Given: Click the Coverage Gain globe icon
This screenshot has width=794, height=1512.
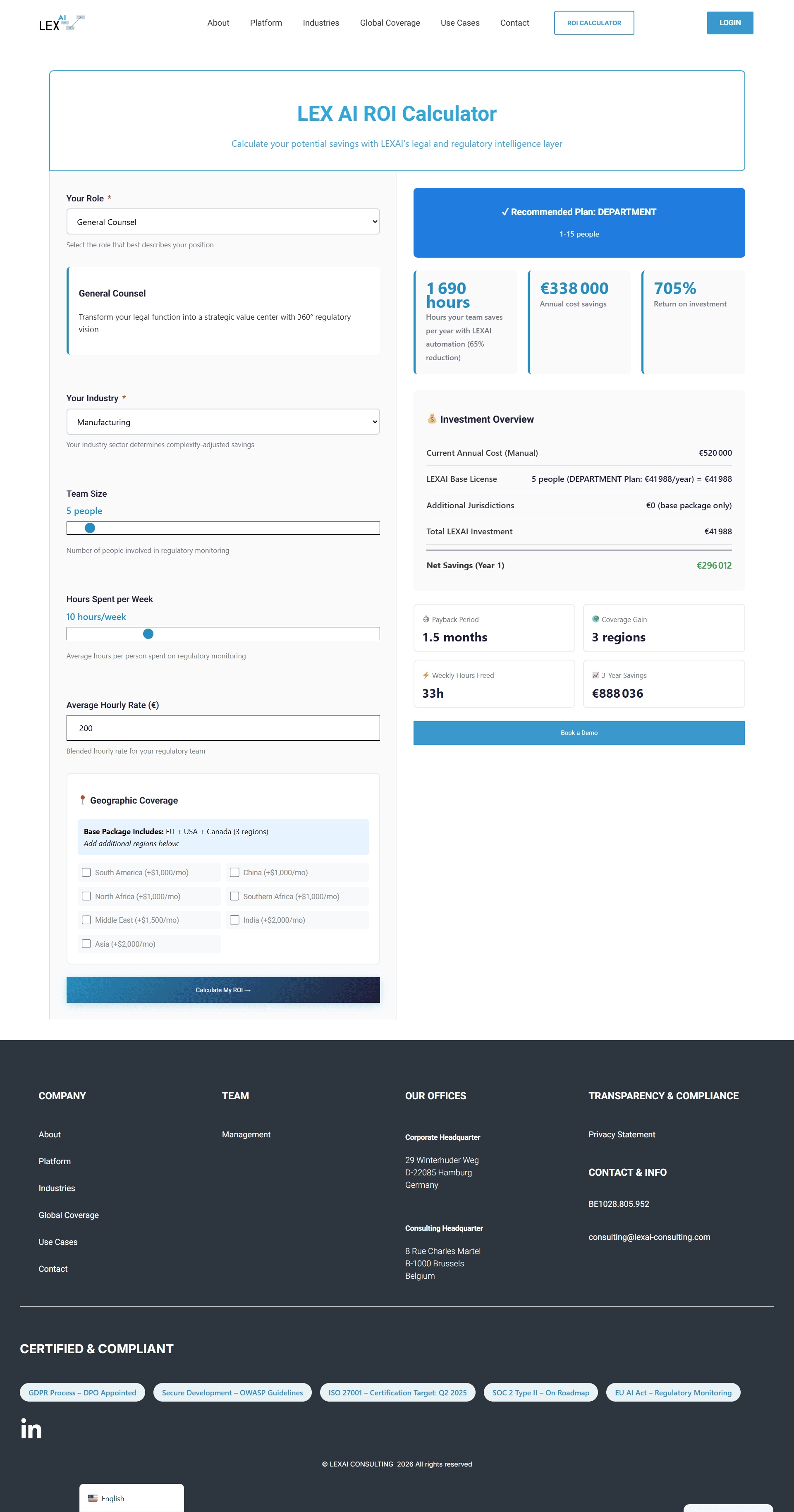Looking at the screenshot, I should pyautogui.click(x=595, y=619).
